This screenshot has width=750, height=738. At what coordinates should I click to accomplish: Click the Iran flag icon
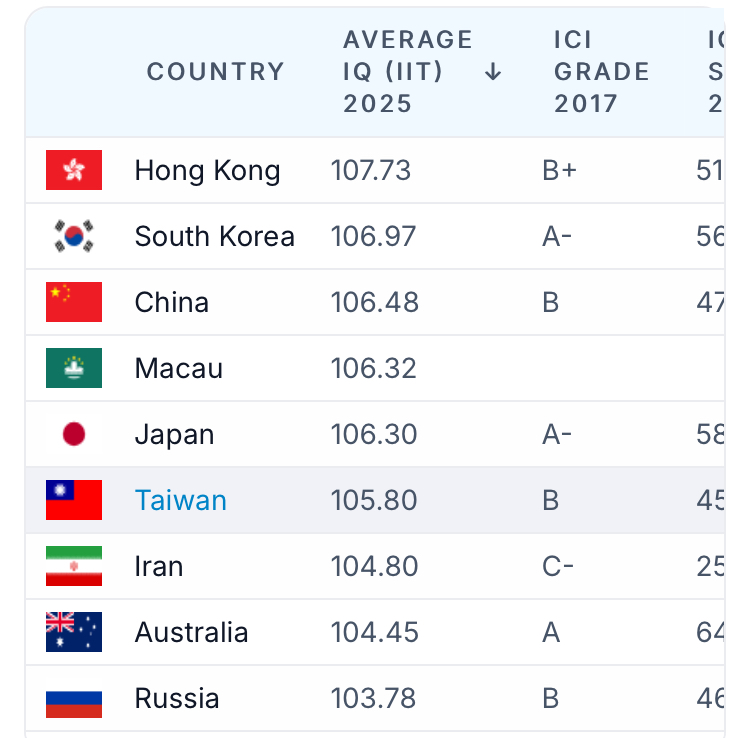tap(74, 566)
